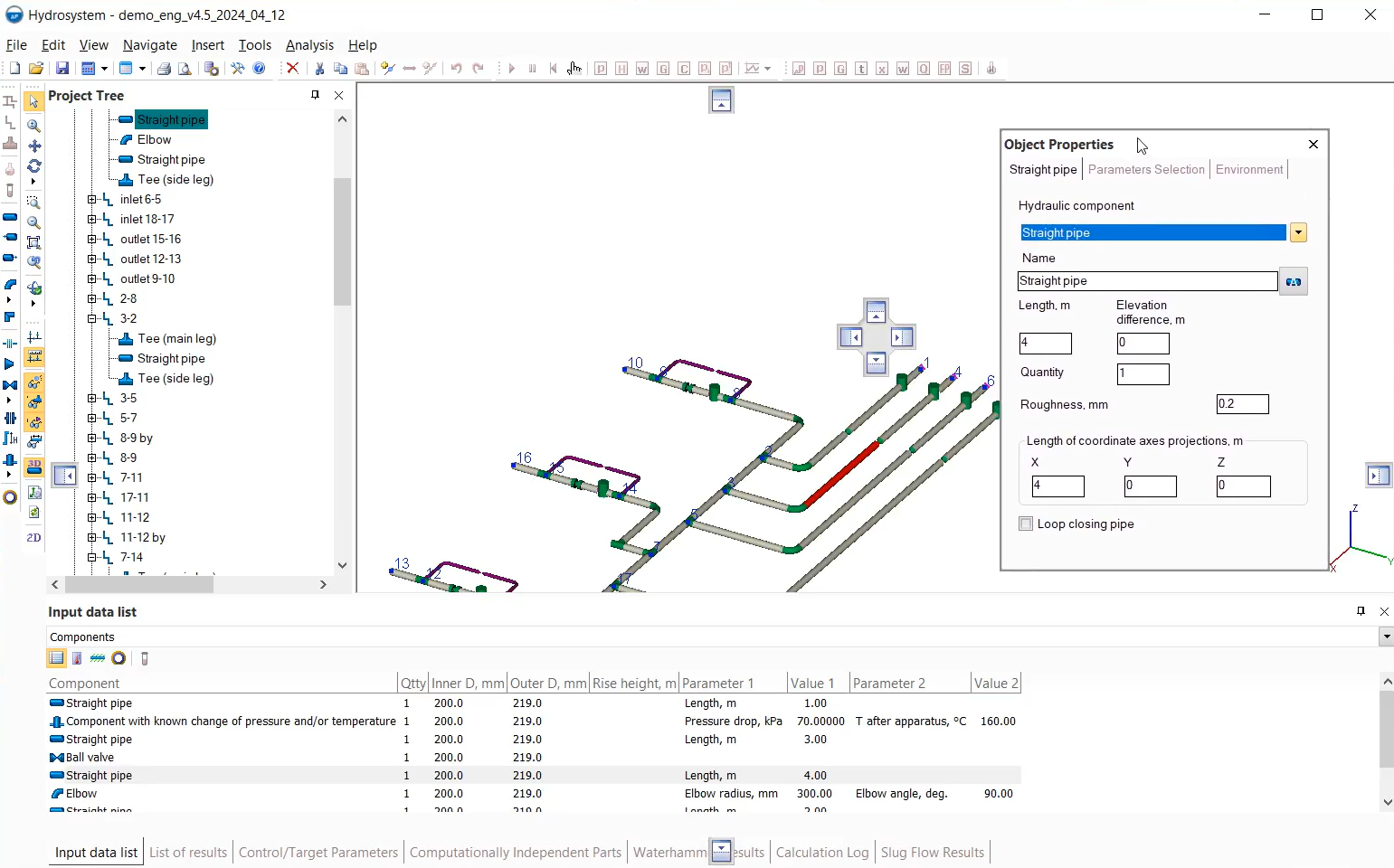1394x868 pixels.
Task: Pin the Project Tree panel
Action: pos(315,95)
